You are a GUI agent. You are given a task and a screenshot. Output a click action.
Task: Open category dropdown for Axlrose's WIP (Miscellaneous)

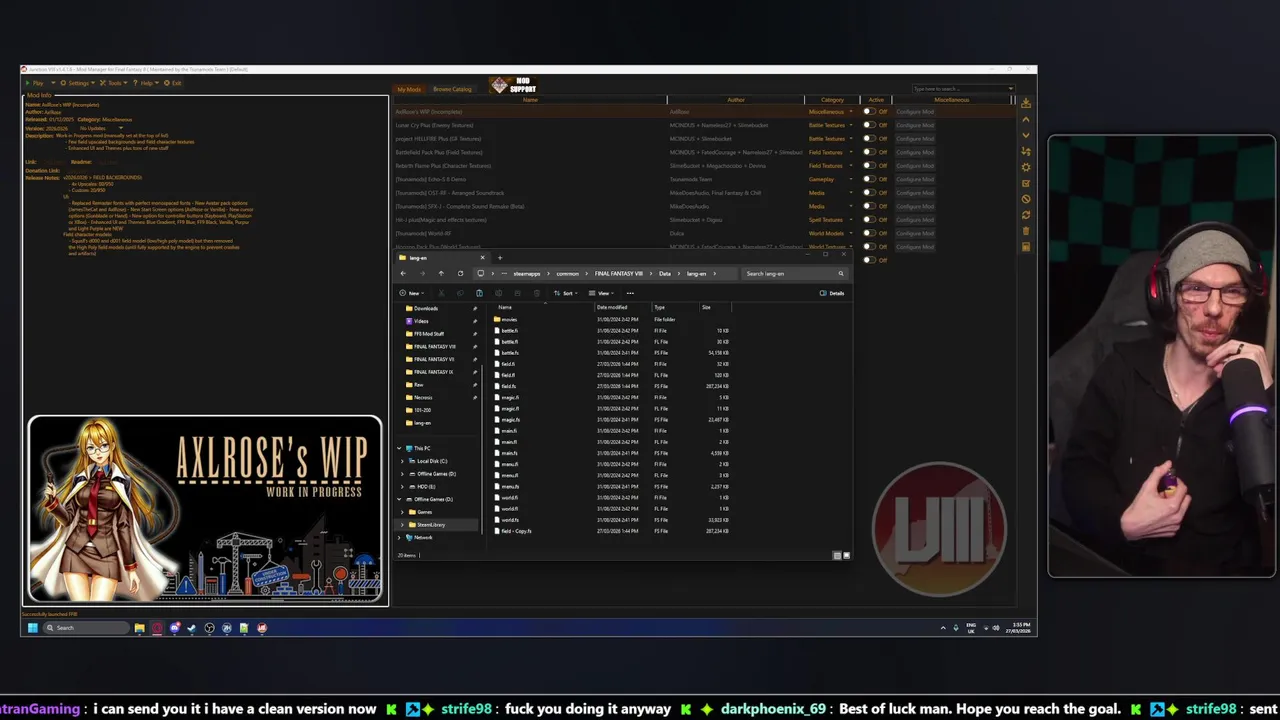[851, 112]
